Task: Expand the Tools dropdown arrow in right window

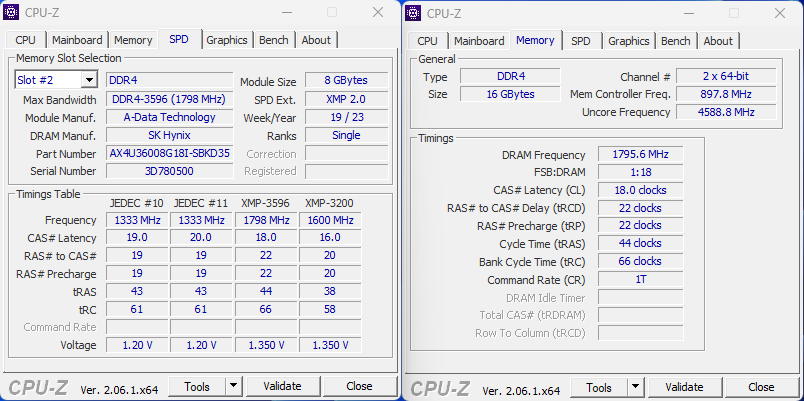Action: (635, 387)
